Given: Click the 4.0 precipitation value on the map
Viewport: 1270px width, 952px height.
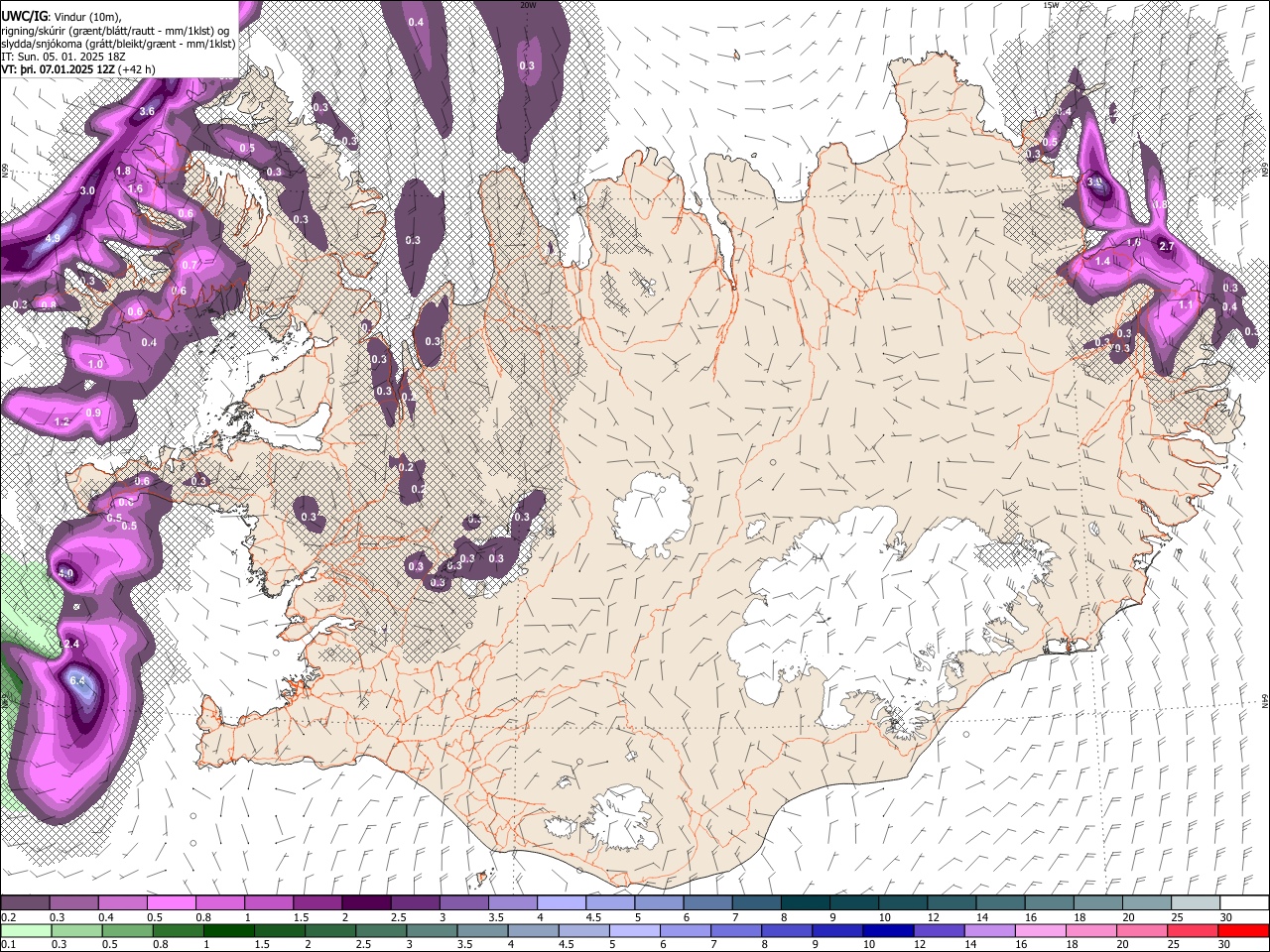Looking at the screenshot, I should coord(65,573).
